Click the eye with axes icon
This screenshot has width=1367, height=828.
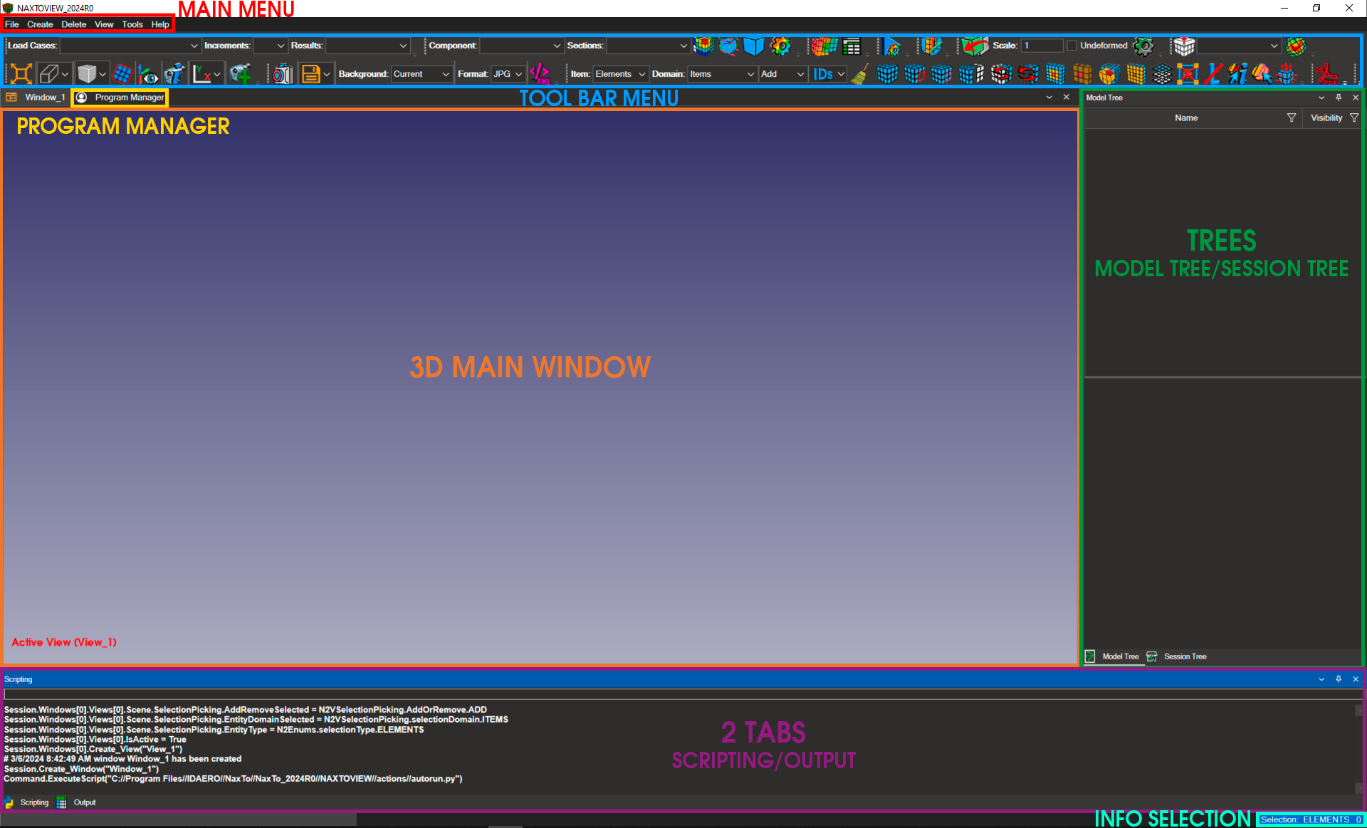[149, 73]
